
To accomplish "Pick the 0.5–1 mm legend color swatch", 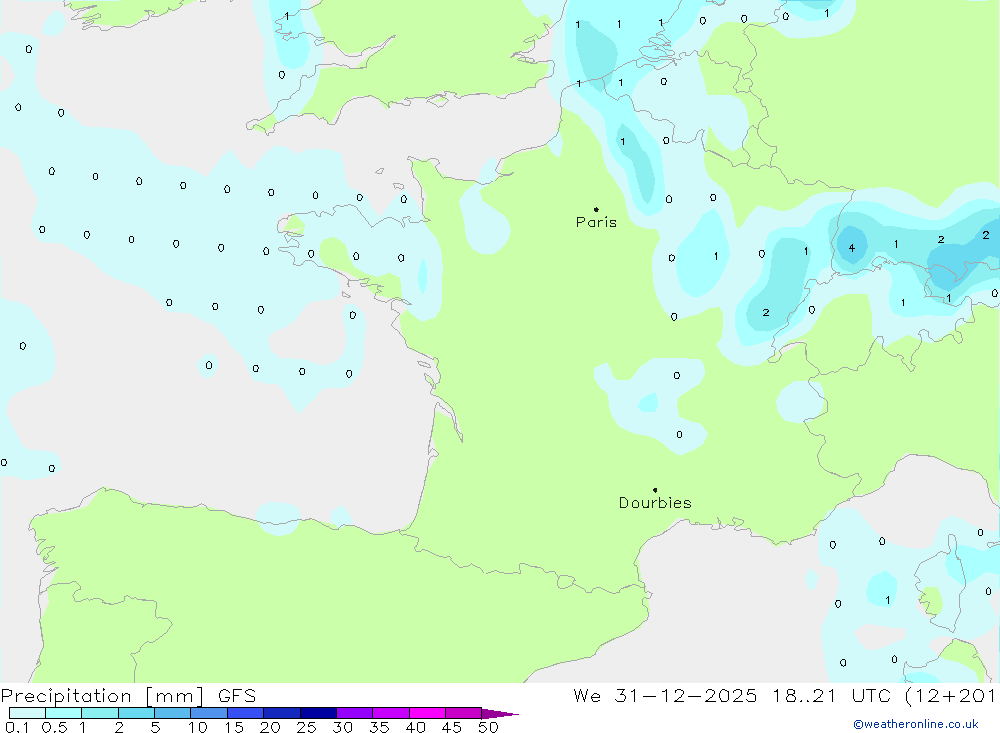I will [64, 713].
